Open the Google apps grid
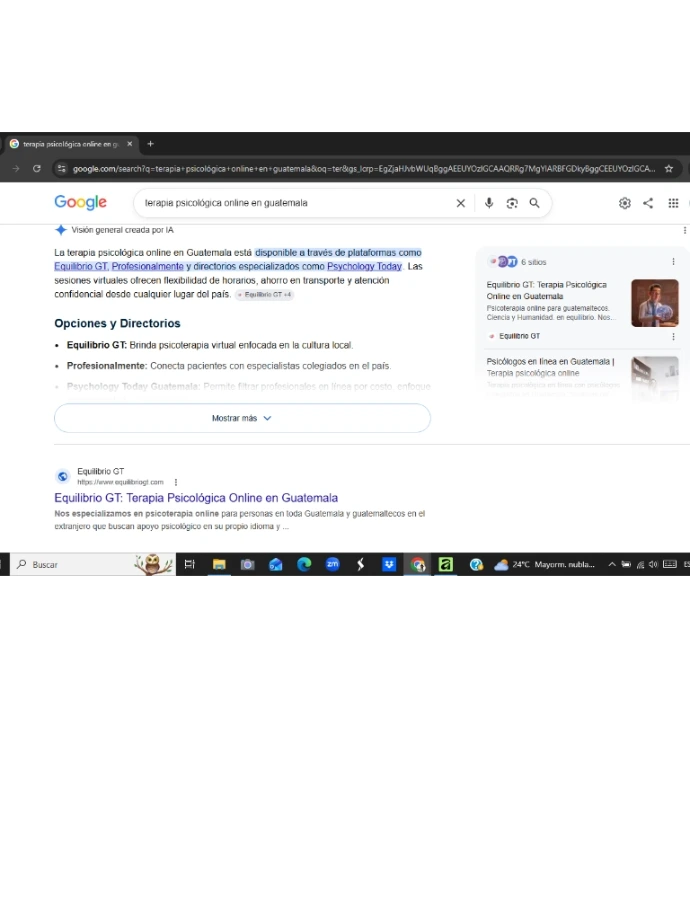This screenshot has height=920, width=690. pyautogui.click(x=673, y=203)
